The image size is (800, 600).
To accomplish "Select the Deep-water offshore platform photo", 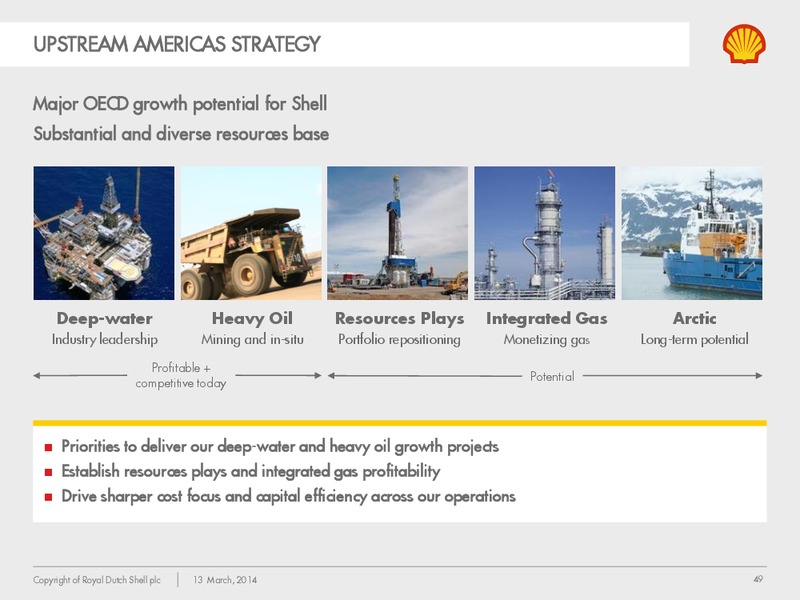I will coord(104,233).
